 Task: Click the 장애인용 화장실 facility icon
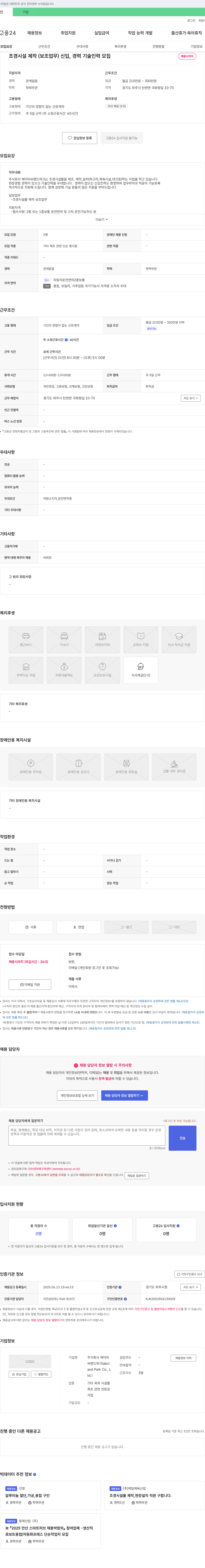tap(126, 767)
